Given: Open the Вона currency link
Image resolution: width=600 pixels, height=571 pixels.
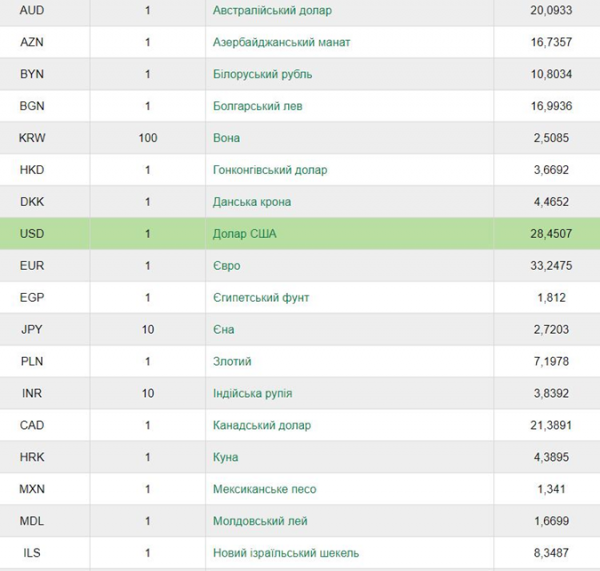Looking at the screenshot, I should pyautogui.click(x=227, y=138).
